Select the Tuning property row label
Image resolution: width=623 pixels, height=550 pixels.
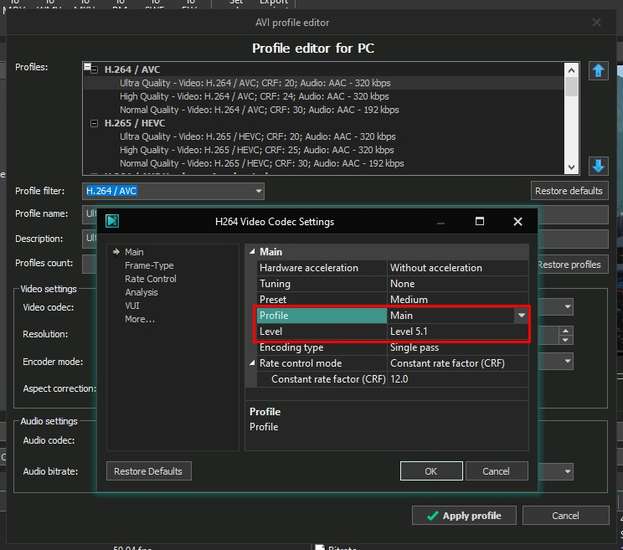point(321,284)
